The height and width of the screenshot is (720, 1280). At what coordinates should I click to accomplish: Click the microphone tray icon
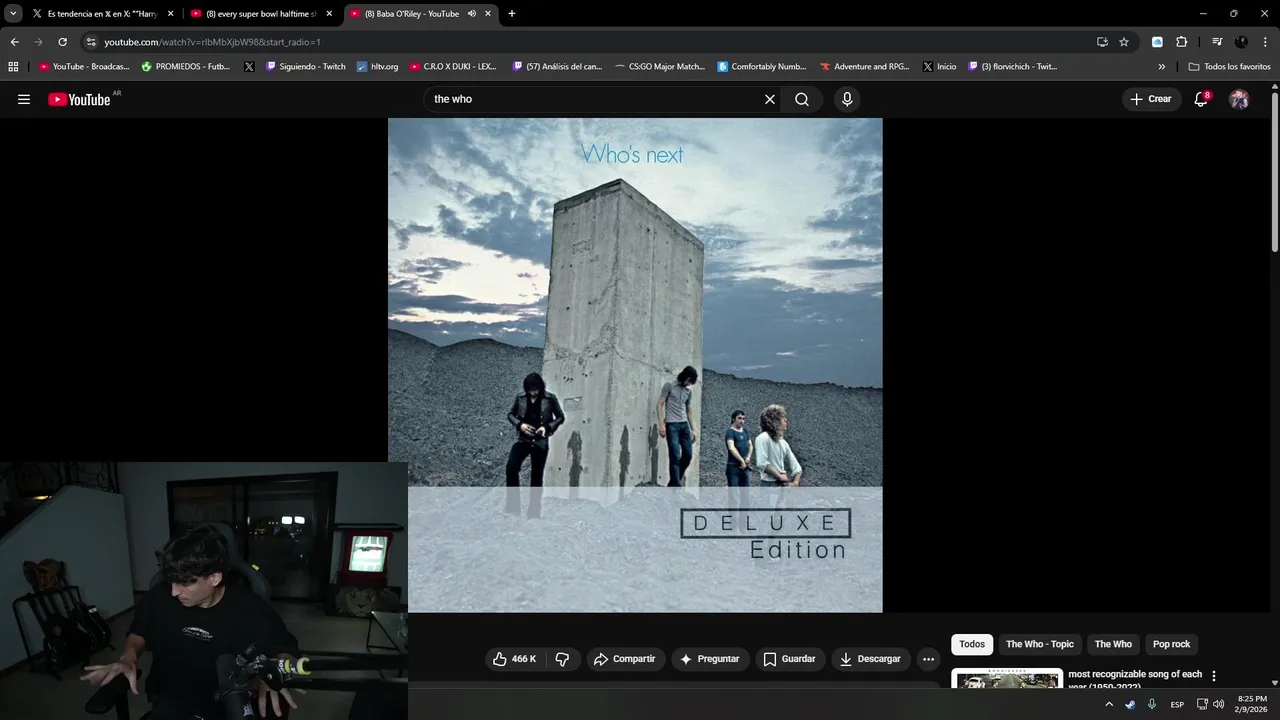1152,704
